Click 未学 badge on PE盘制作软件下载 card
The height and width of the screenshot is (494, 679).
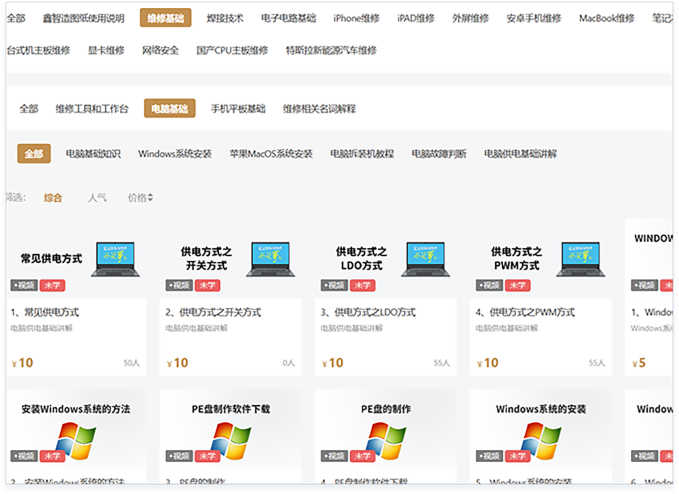pos(207,456)
